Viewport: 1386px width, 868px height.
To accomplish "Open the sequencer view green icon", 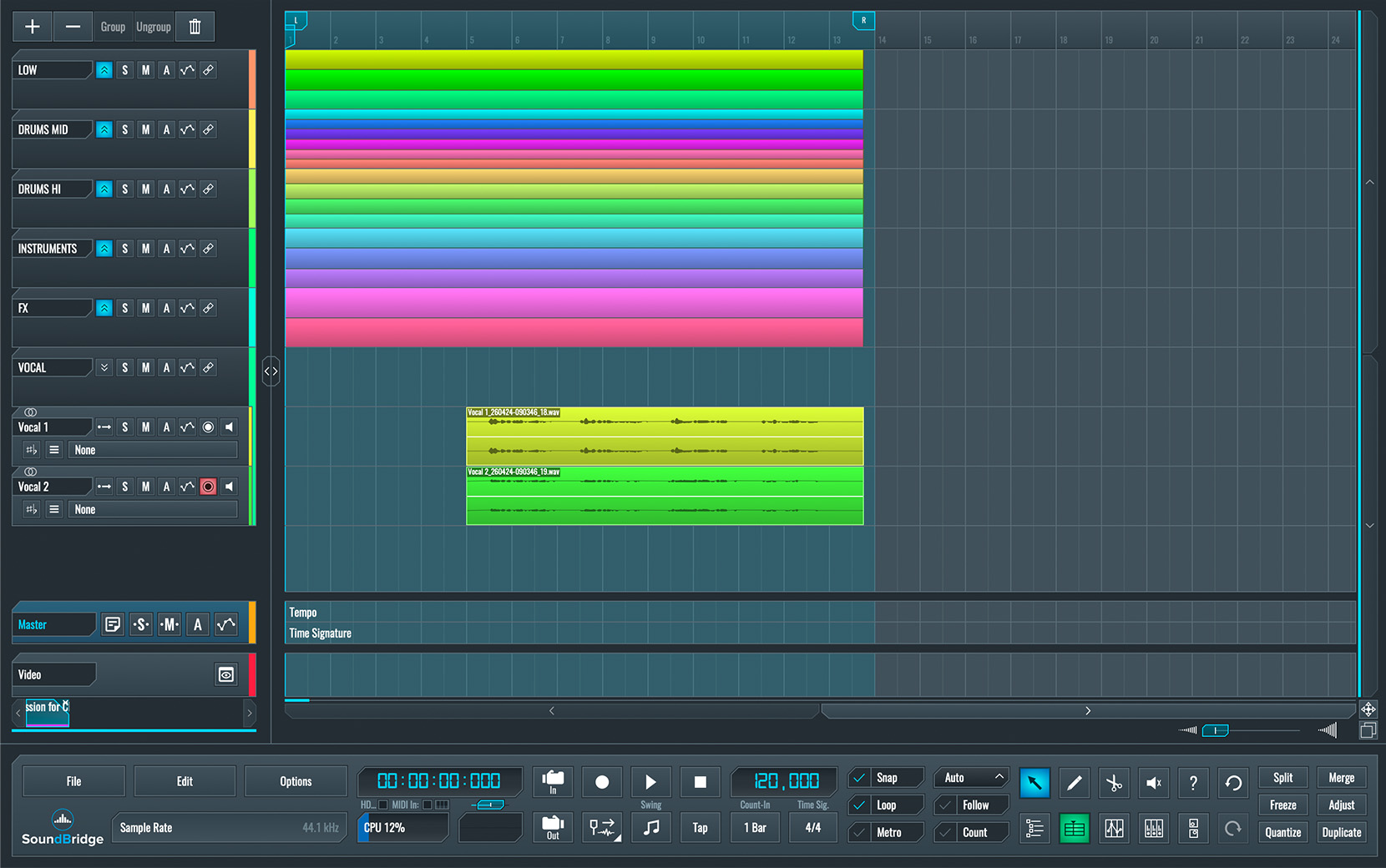I will (1075, 829).
